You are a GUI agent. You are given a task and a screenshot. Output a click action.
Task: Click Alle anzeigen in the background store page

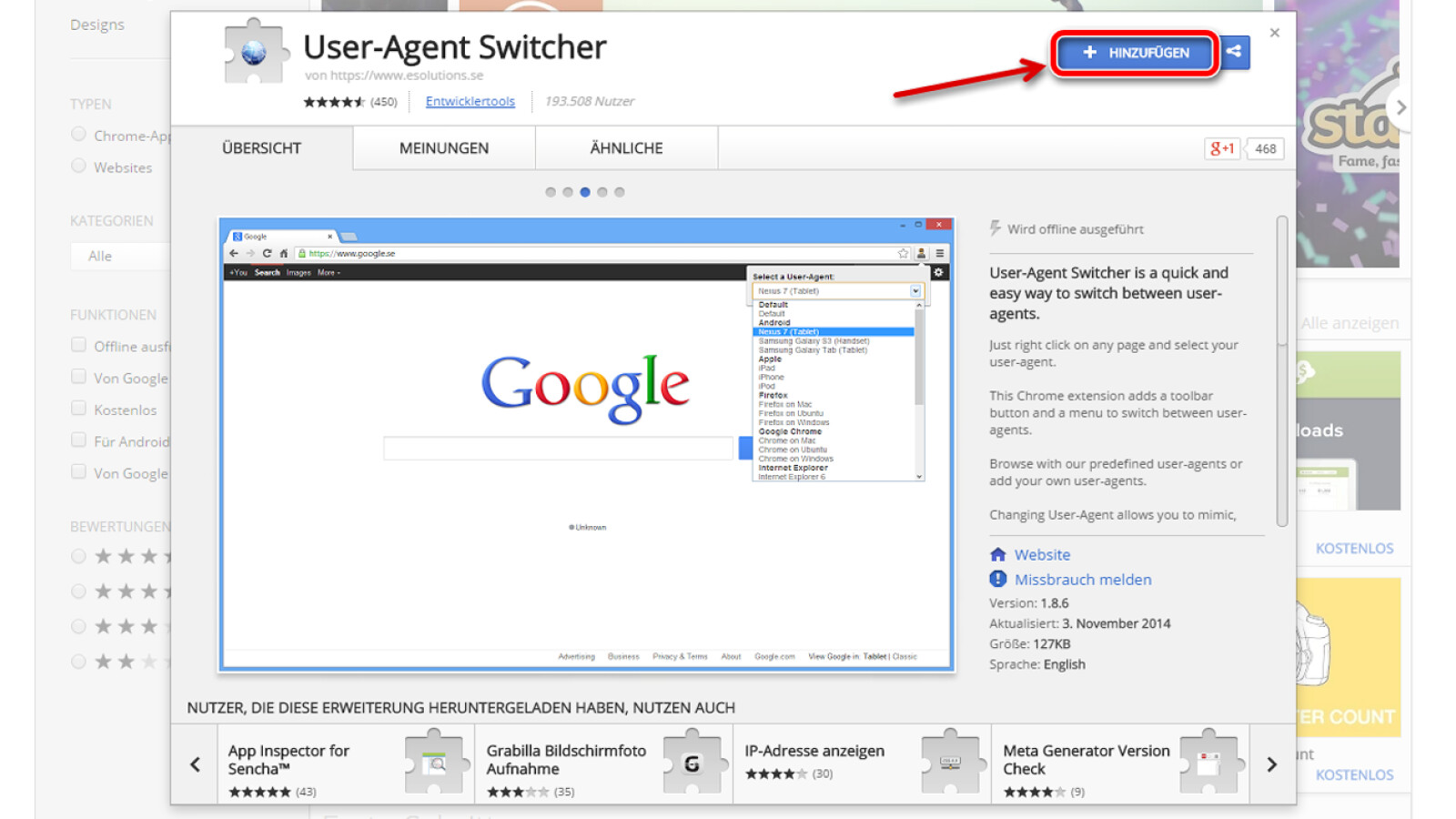pos(1350,323)
